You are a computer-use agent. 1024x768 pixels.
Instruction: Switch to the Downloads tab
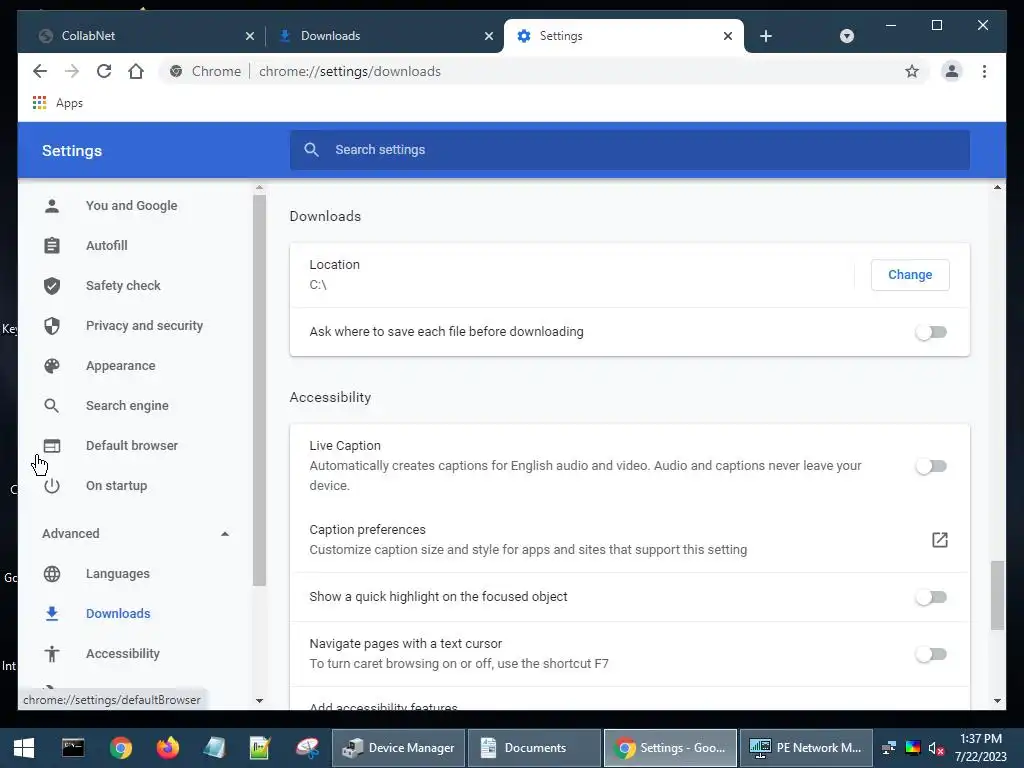pos(385,36)
